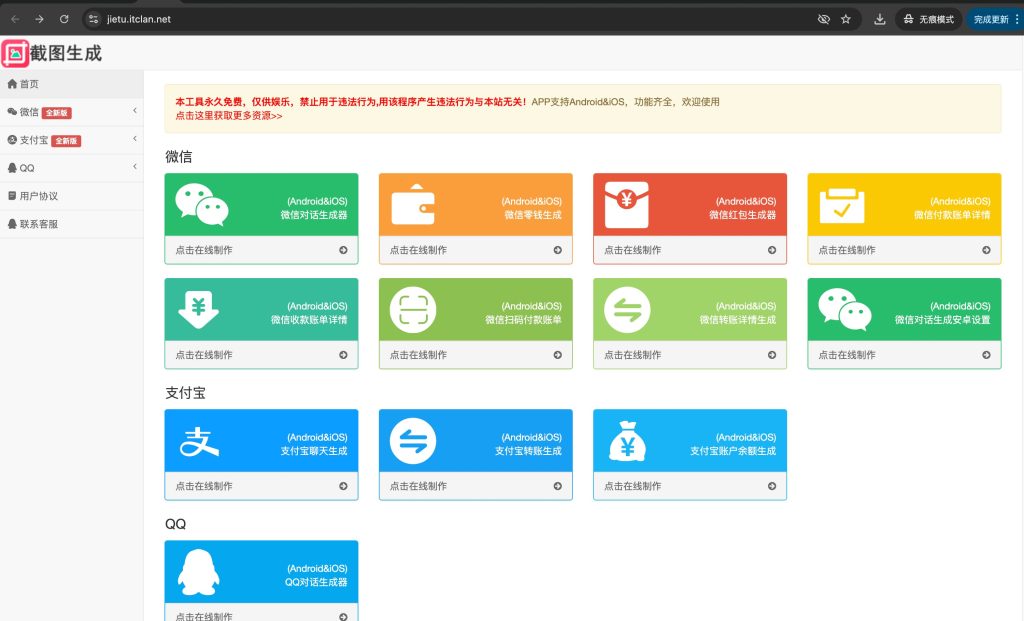The image size is (1024, 621).
Task: Click the site info icon in address bar
Action: pyautogui.click(x=93, y=19)
